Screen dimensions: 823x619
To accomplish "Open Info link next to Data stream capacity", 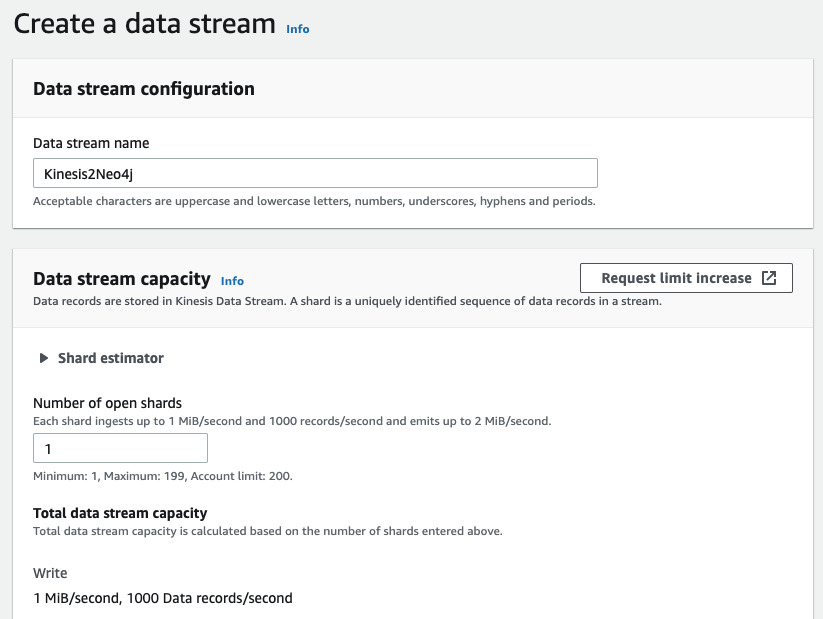I will click(232, 281).
